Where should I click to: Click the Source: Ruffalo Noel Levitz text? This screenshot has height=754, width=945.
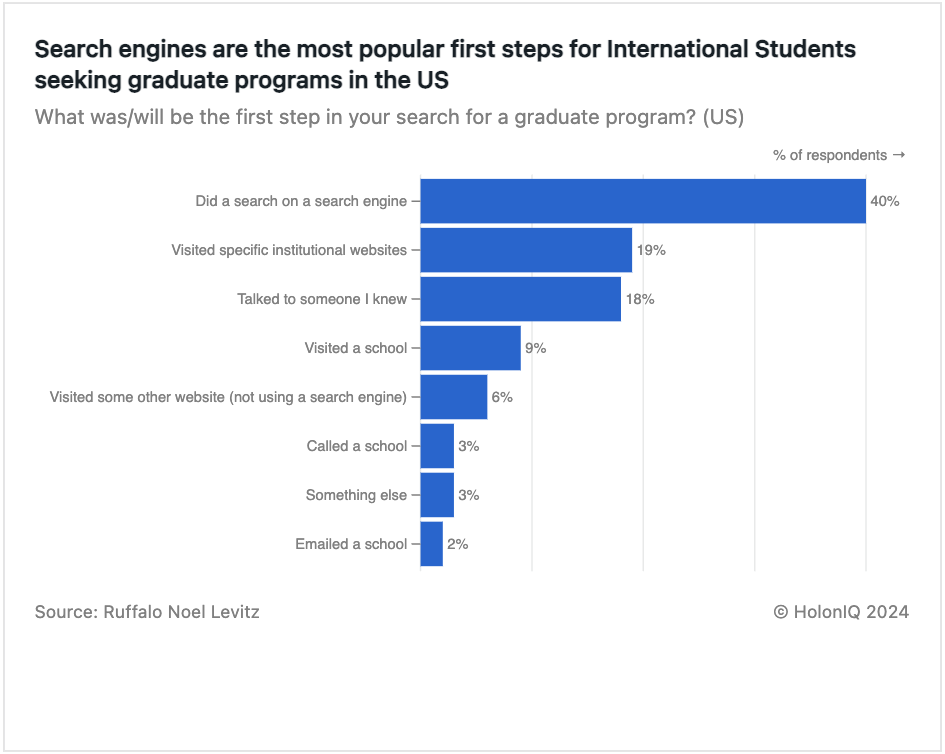click(x=147, y=612)
